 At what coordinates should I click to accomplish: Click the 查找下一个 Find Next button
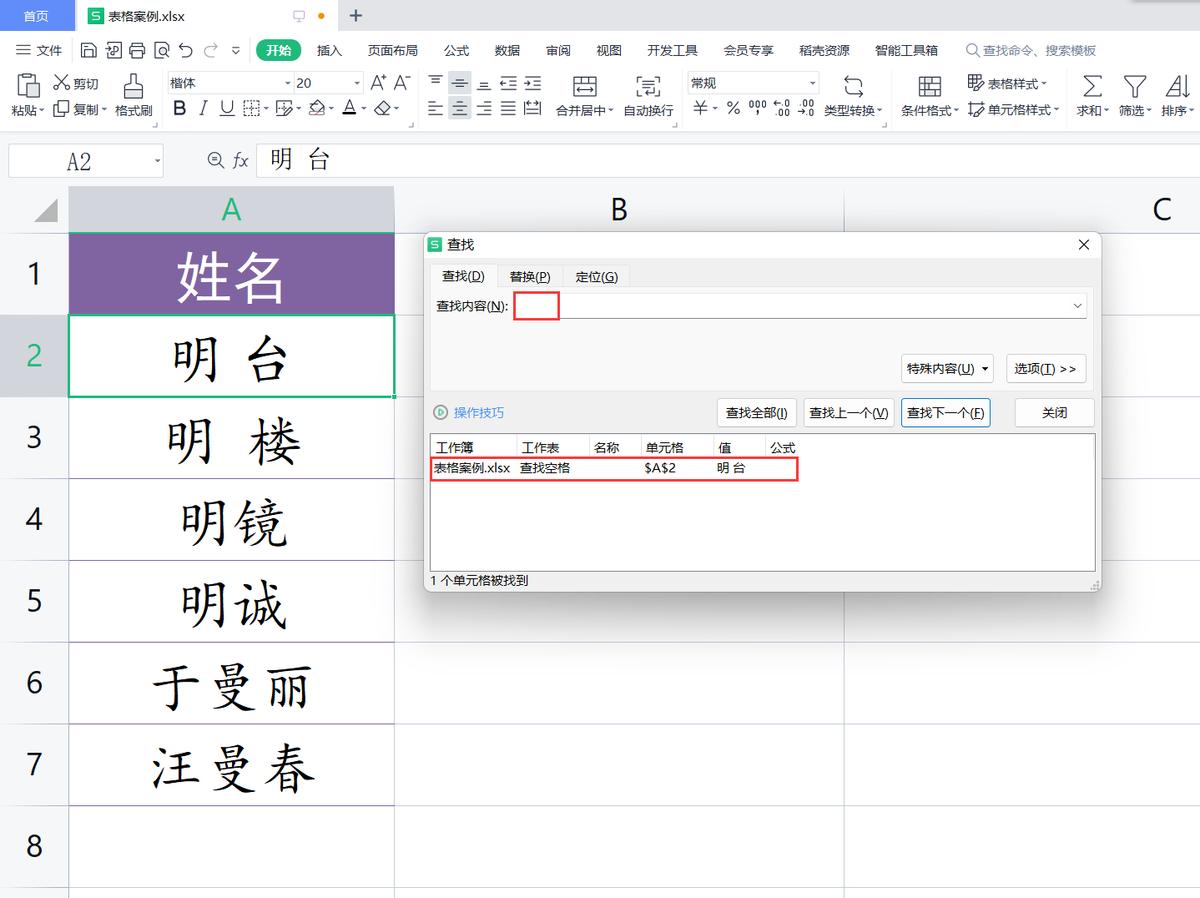945,412
